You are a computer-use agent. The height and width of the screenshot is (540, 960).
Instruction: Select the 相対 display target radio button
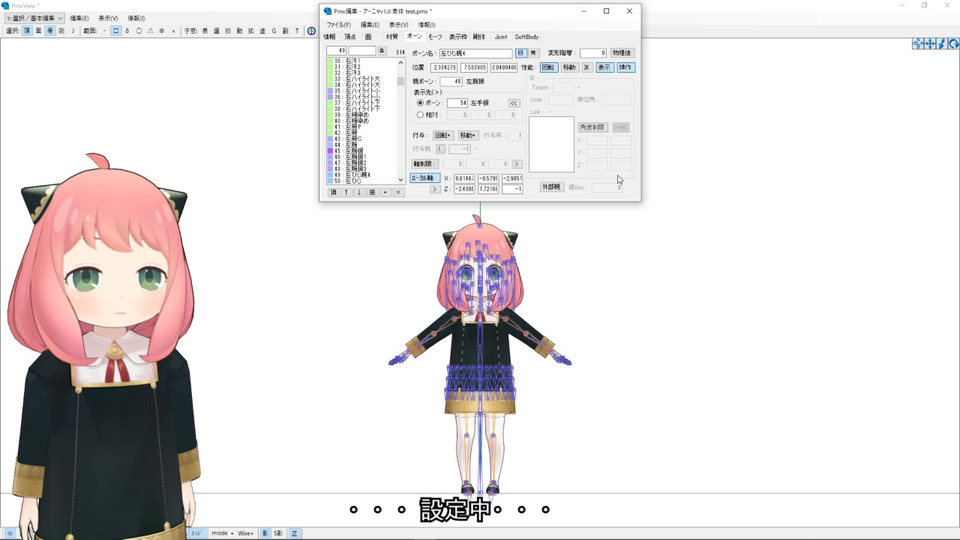(420, 114)
